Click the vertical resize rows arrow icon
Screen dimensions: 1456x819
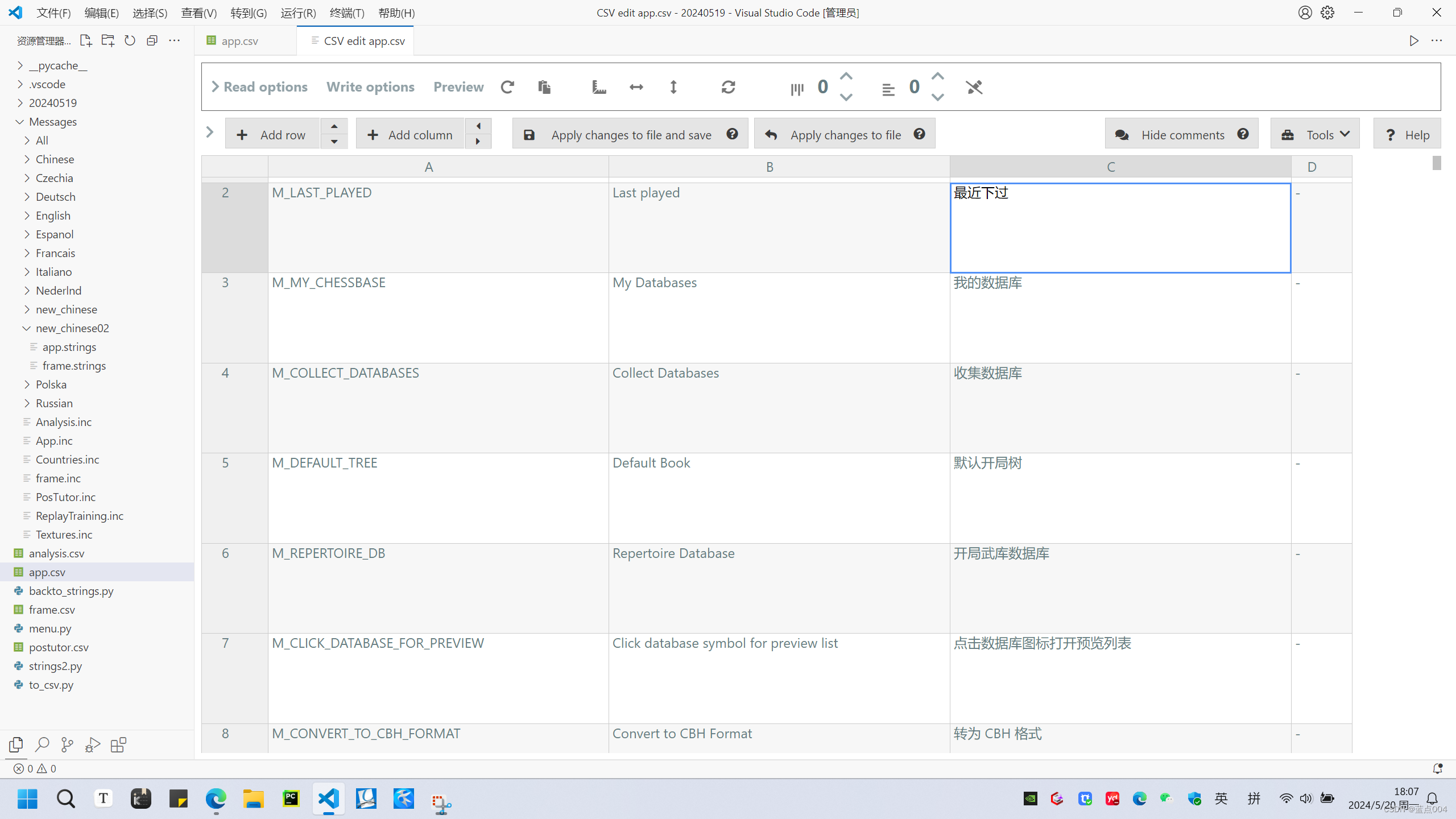point(673,87)
